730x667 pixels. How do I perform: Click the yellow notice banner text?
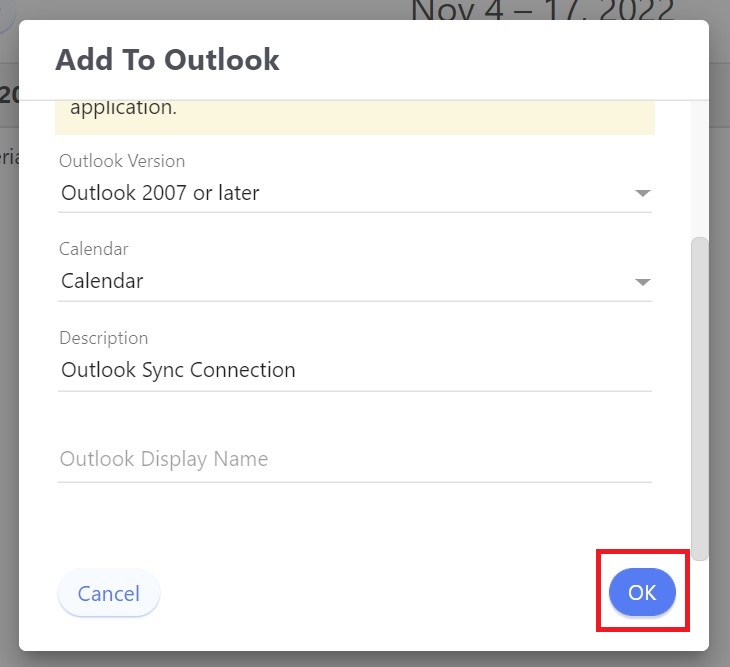click(x=123, y=108)
